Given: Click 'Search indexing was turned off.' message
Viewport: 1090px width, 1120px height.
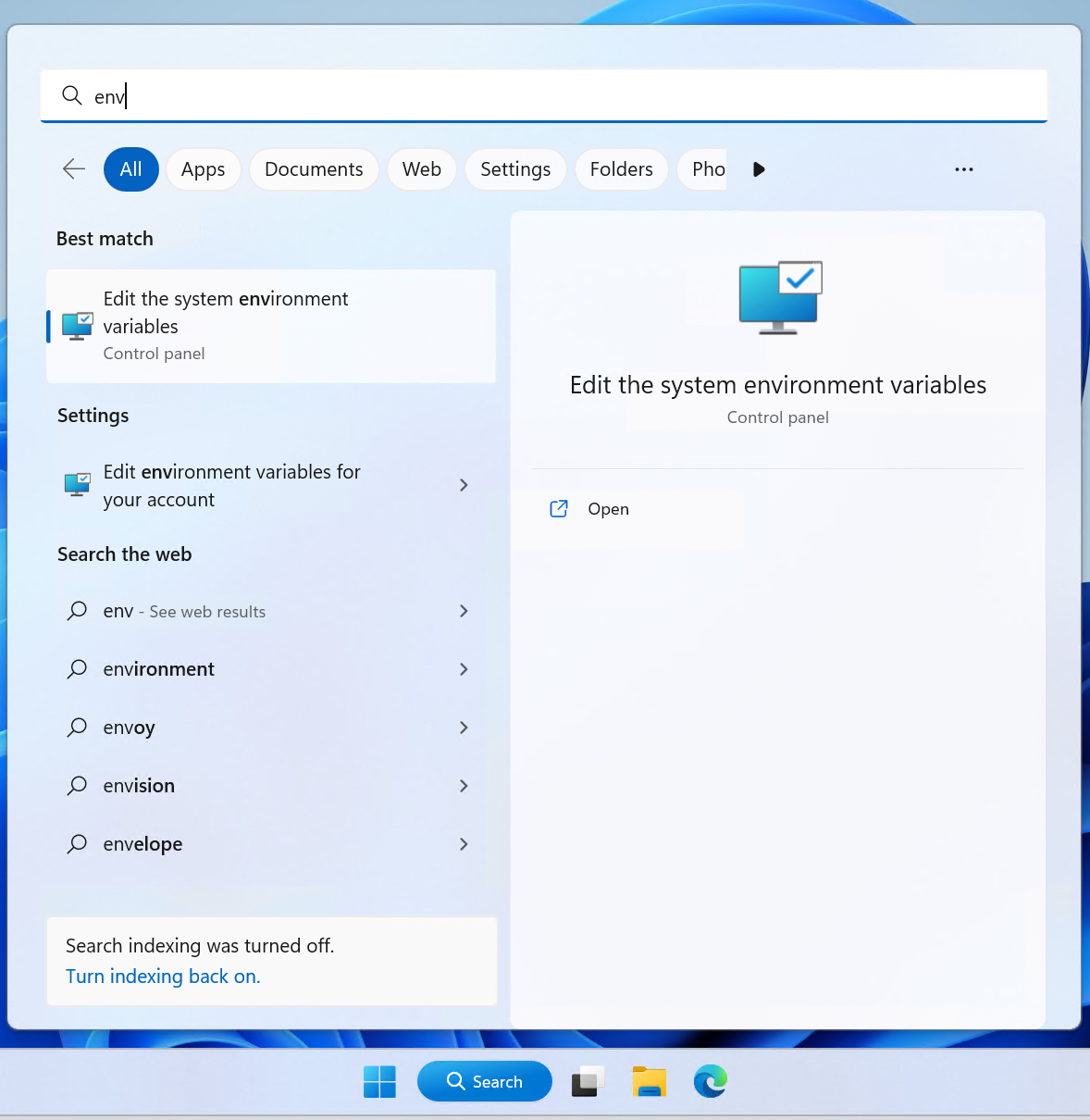Looking at the screenshot, I should (x=200, y=946).
